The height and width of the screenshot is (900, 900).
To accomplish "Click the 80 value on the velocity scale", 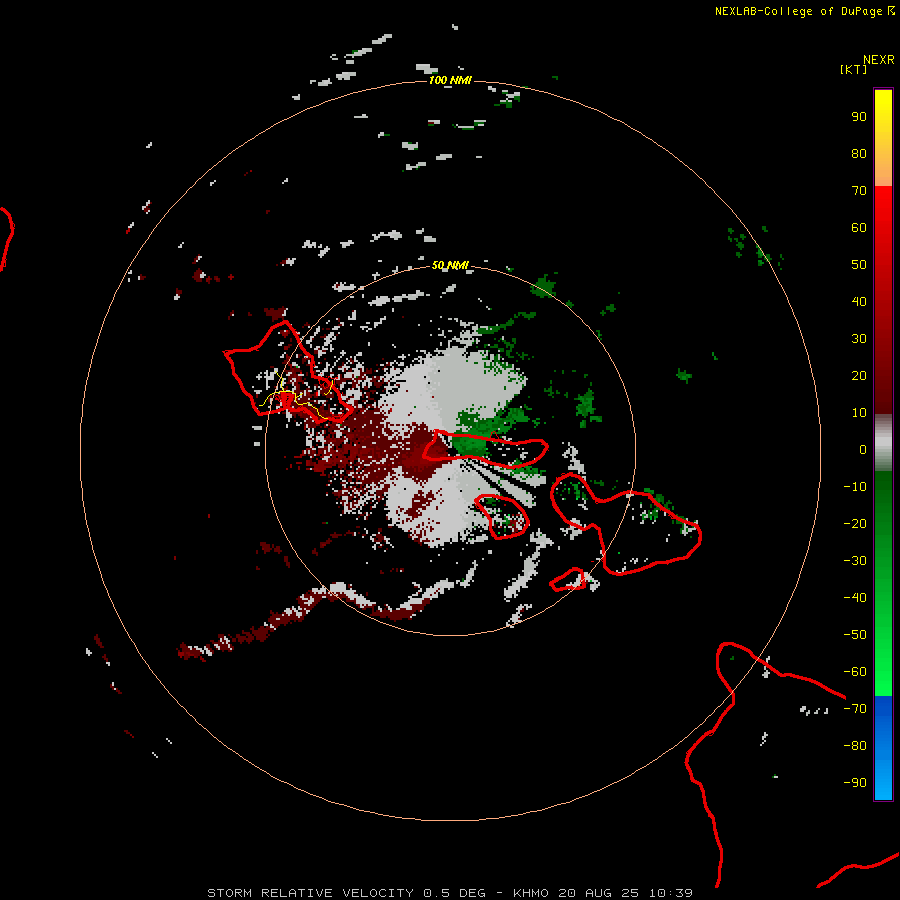I will pos(859,154).
